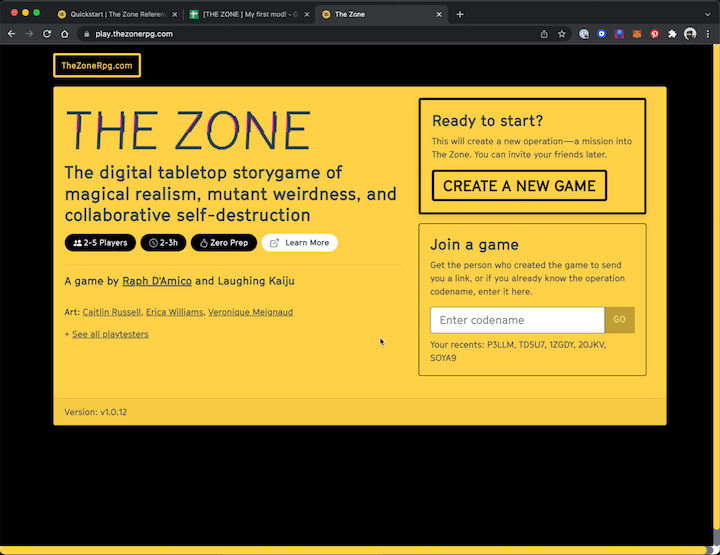Click the Enter codename field
Viewport: 720px width, 555px height.
(x=518, y=320)
